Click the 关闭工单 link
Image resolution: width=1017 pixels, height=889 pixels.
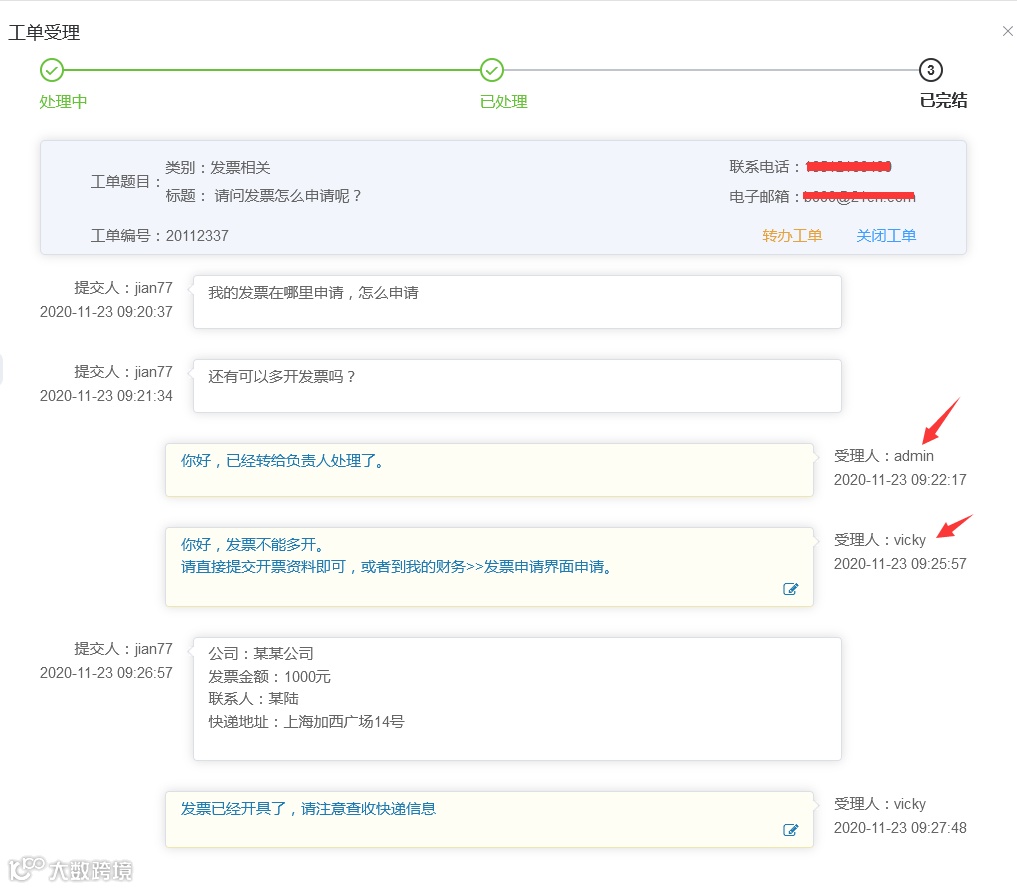click(x=886, y=235)
